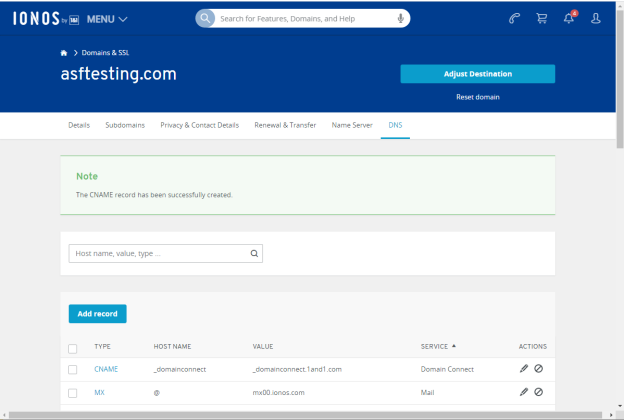
Task: Click the blue magnifier search icon
Action: tap(205, 18)
